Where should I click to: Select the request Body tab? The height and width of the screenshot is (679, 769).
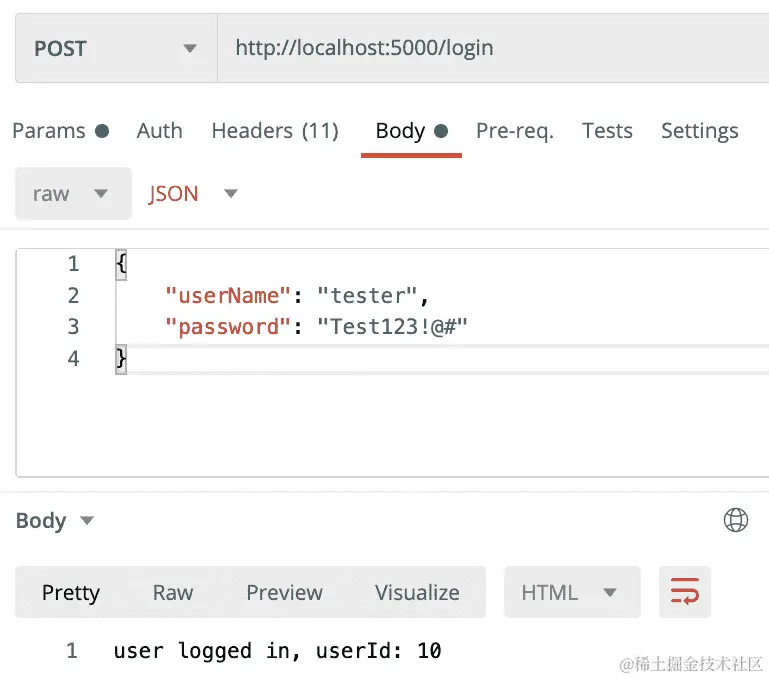(411, 131)
